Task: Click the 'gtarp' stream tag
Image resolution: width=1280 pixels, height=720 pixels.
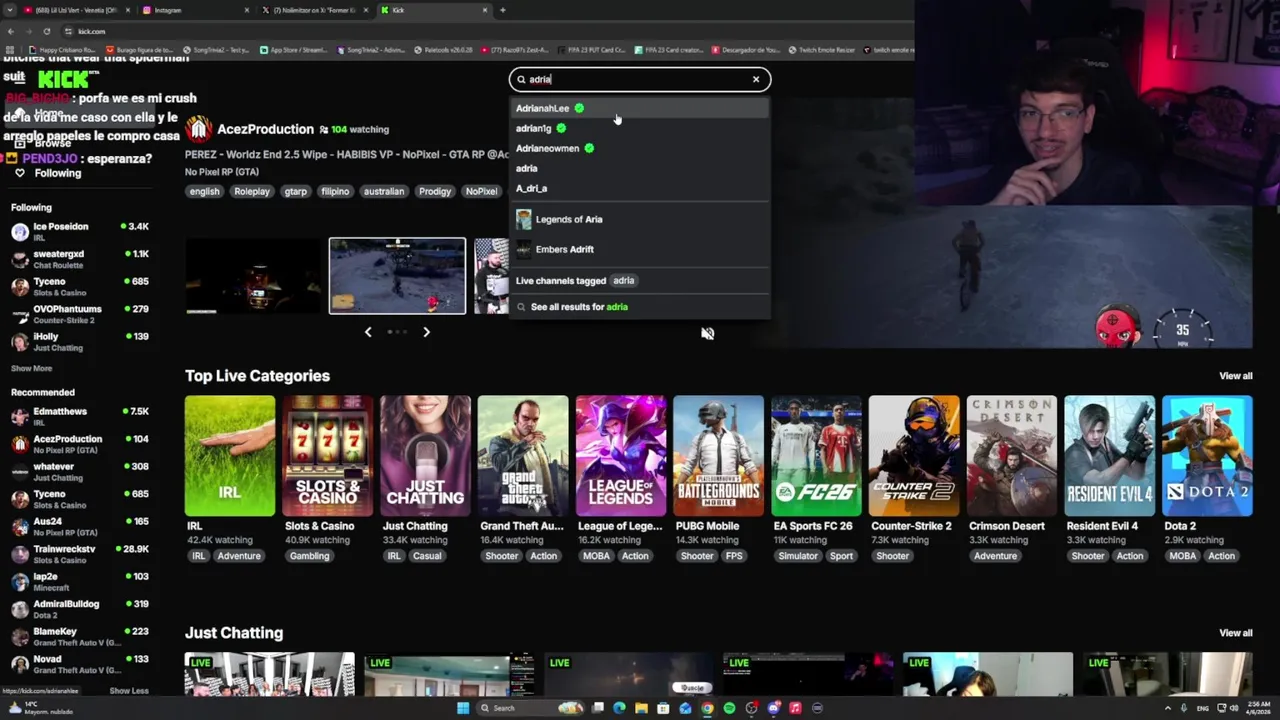Action: pyautogui.click(x=296, y=191)
